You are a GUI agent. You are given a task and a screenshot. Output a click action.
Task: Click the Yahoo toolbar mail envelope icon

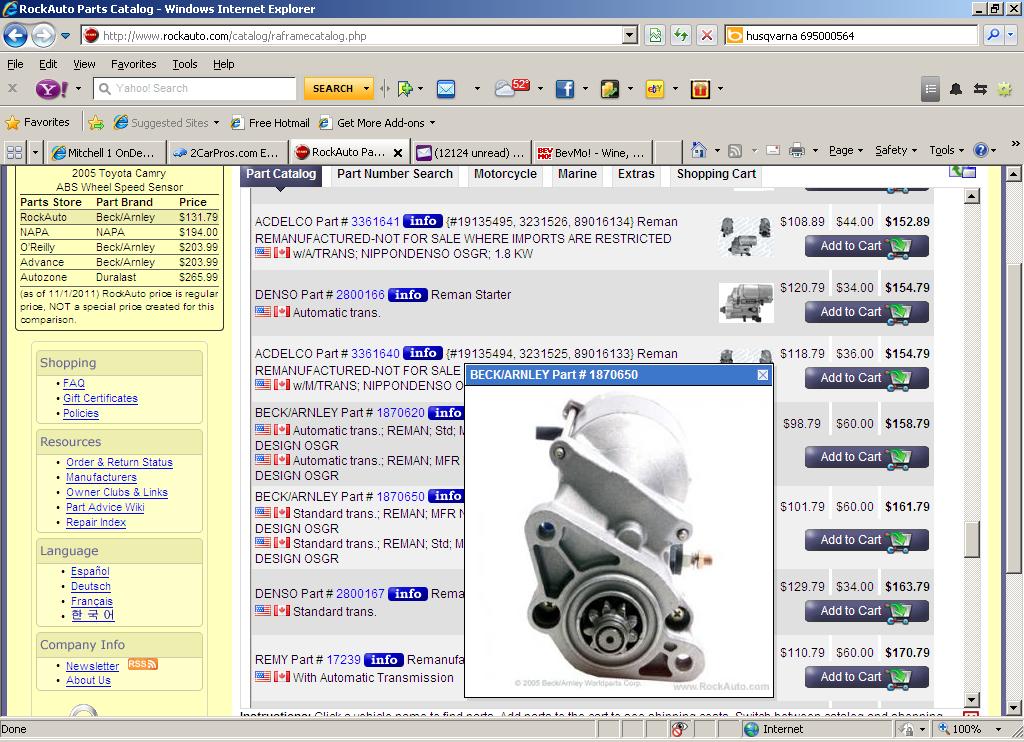pos(446,89)
